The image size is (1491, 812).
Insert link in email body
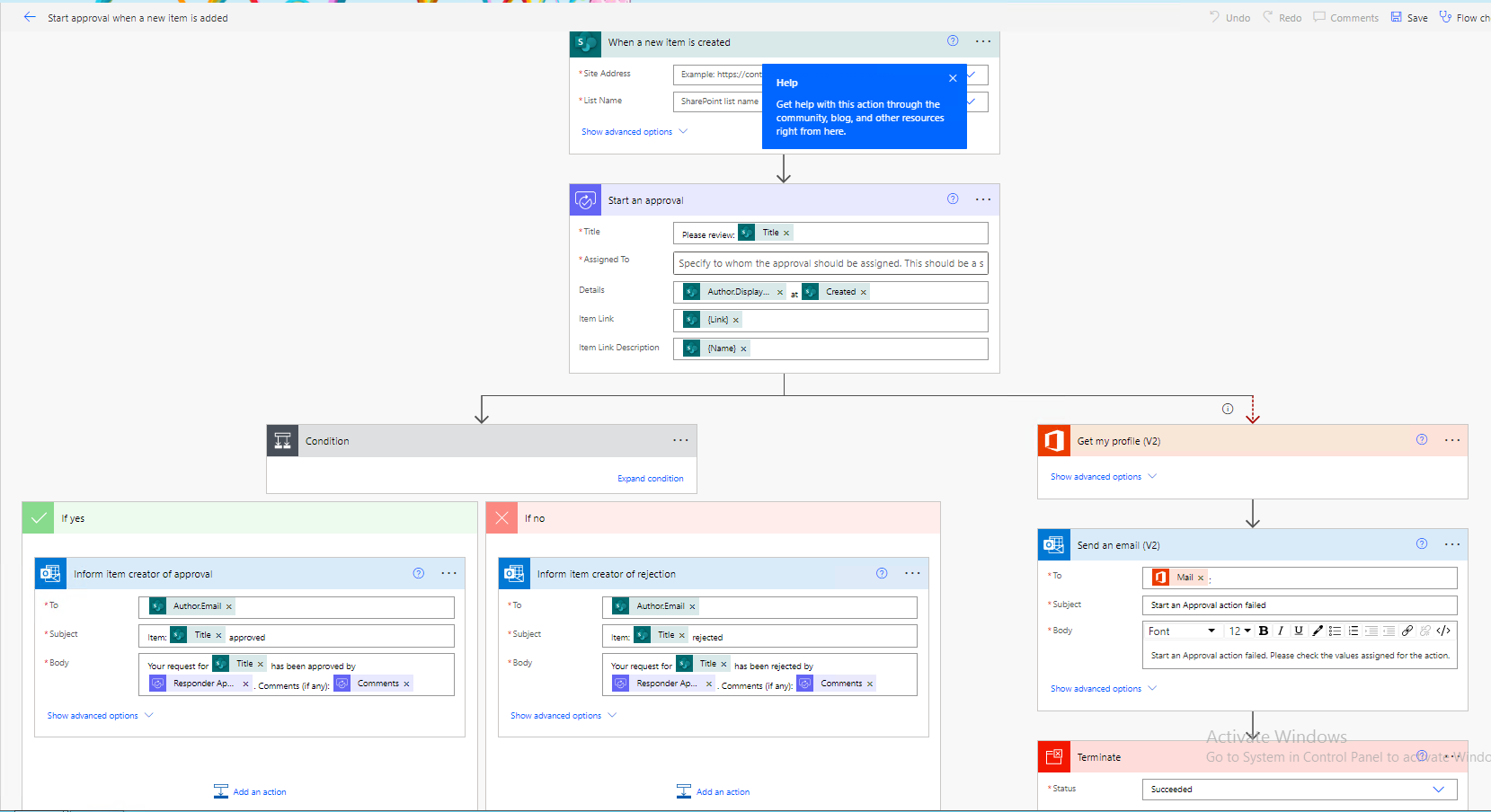pyautogui.click(x=1407, y=631)
